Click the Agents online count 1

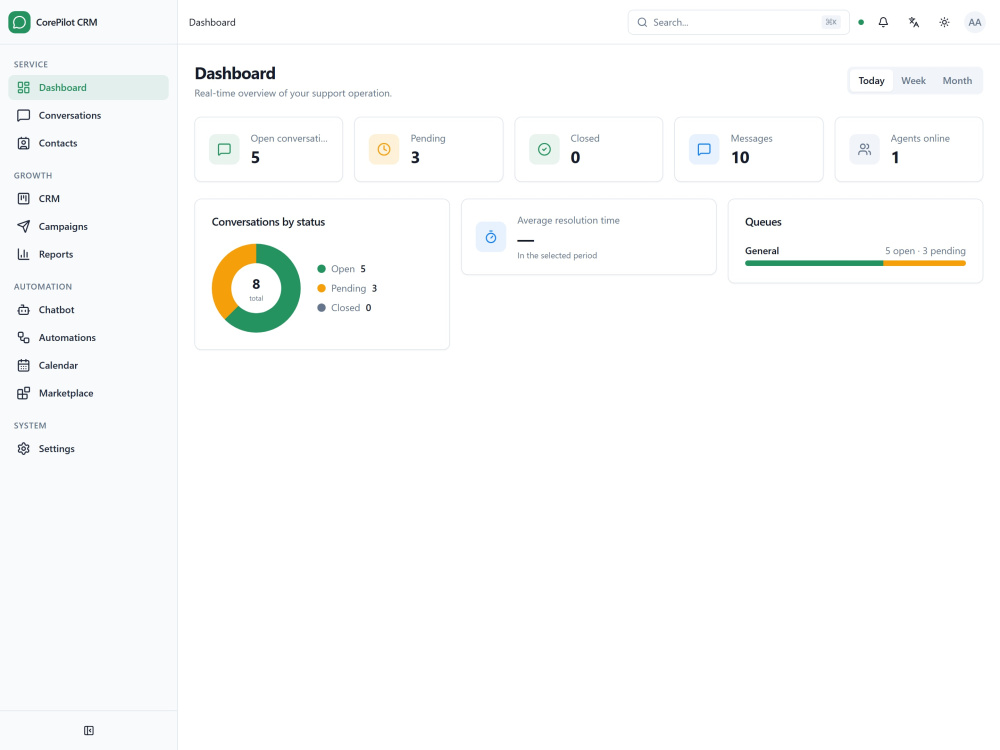point(895,158)
